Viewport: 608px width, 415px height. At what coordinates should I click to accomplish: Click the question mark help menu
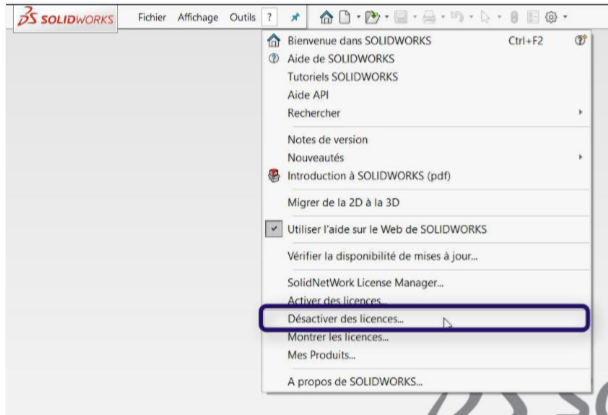269,17
